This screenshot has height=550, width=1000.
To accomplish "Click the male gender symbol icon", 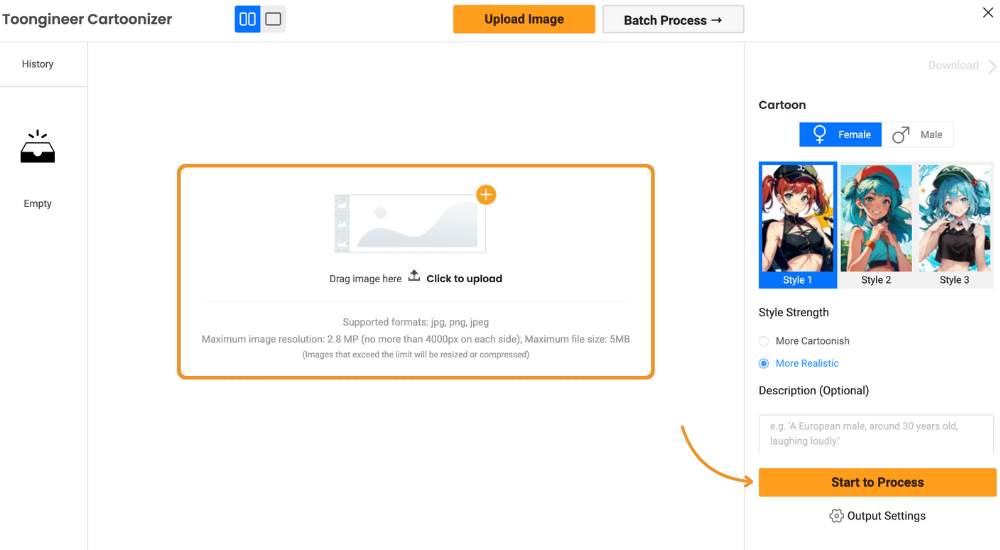I will 901,135.
